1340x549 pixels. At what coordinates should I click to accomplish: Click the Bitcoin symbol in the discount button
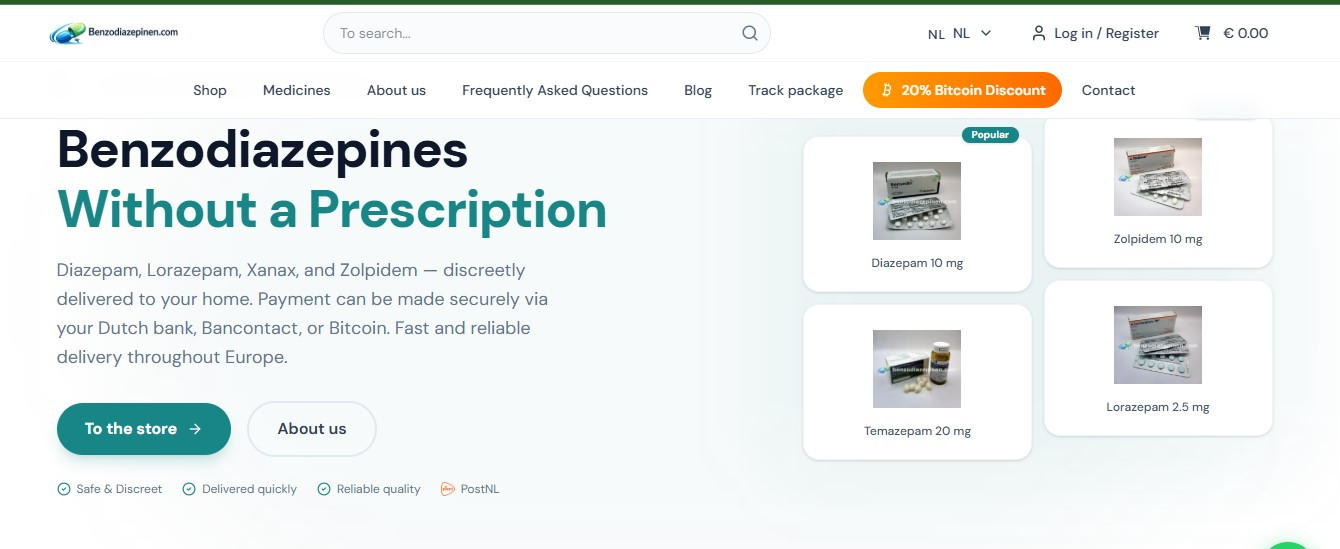[x=886, y=90]
